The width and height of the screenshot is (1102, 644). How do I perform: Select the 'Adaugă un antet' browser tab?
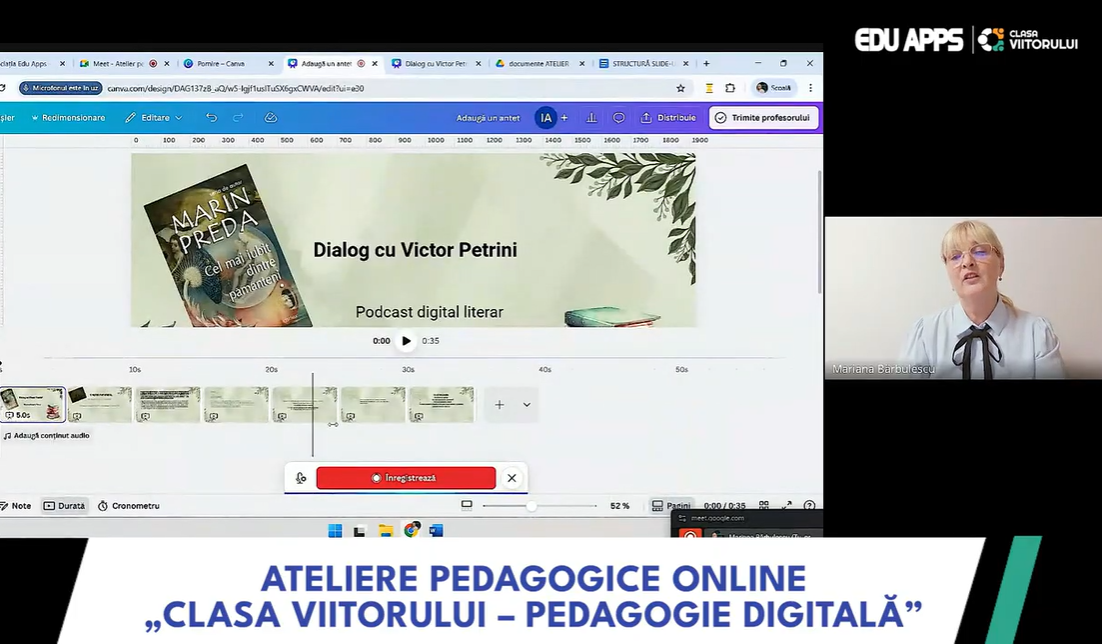(328, 63)
